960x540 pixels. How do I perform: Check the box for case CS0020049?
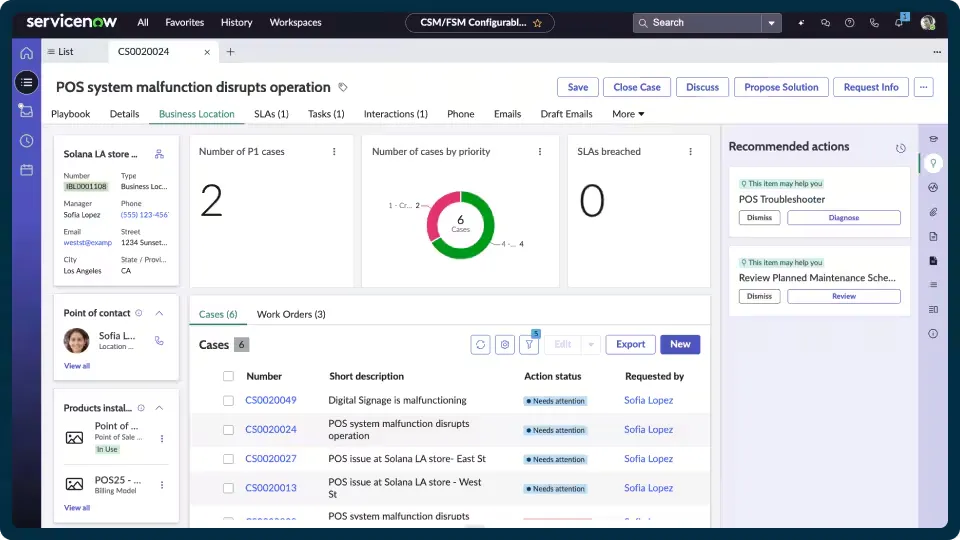click(228, 400)
